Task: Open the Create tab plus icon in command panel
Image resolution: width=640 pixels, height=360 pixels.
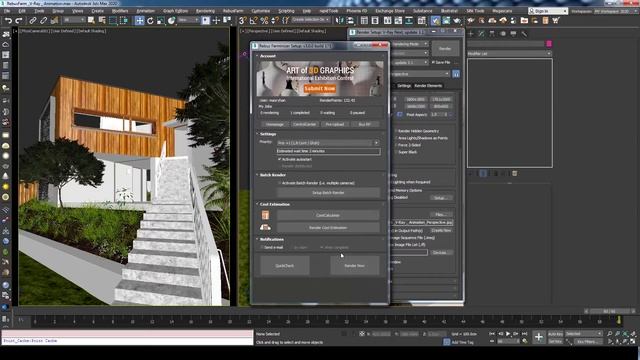Action: [x=471, y=34]
